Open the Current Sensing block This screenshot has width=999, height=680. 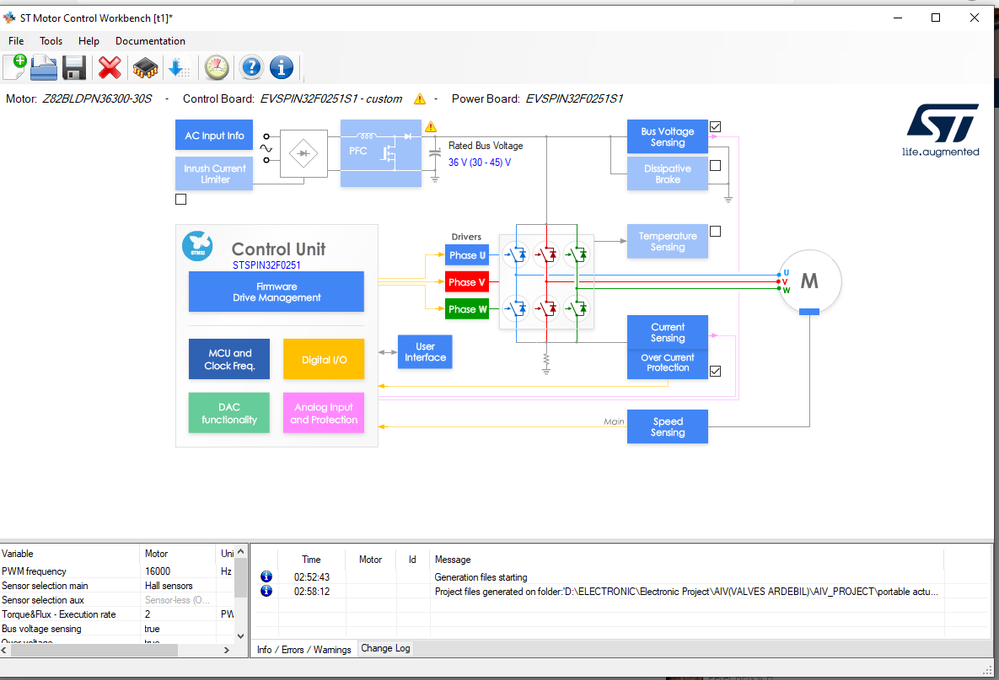[x=667, y=332]
